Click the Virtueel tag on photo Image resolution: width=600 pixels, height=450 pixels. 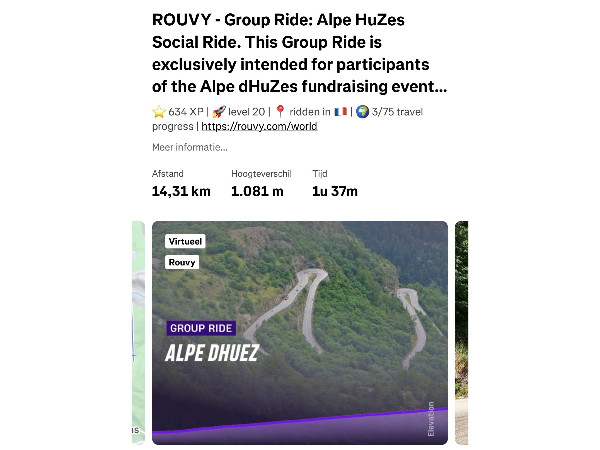(x=185, y=241)
